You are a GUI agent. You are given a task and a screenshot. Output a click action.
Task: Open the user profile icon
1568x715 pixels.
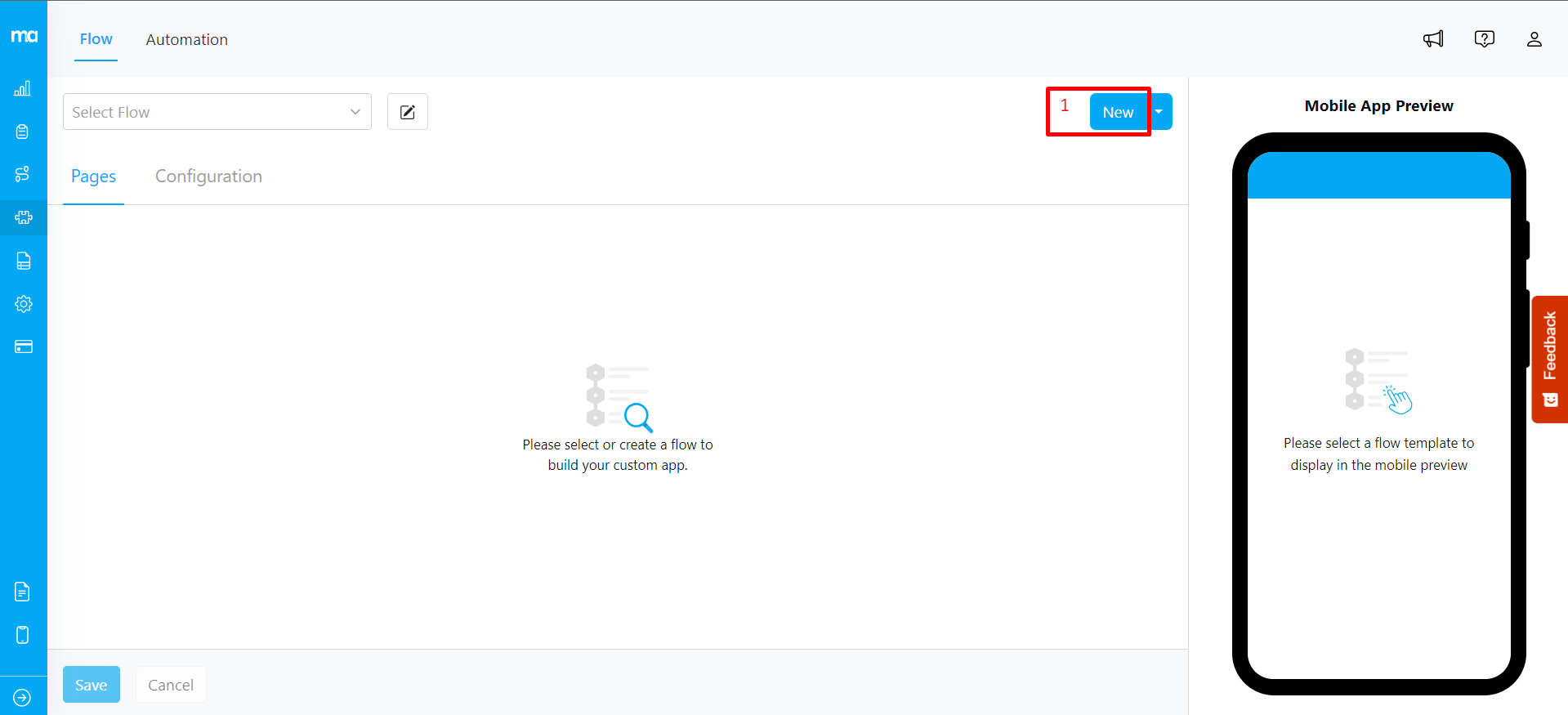[x=1534, y=39]
